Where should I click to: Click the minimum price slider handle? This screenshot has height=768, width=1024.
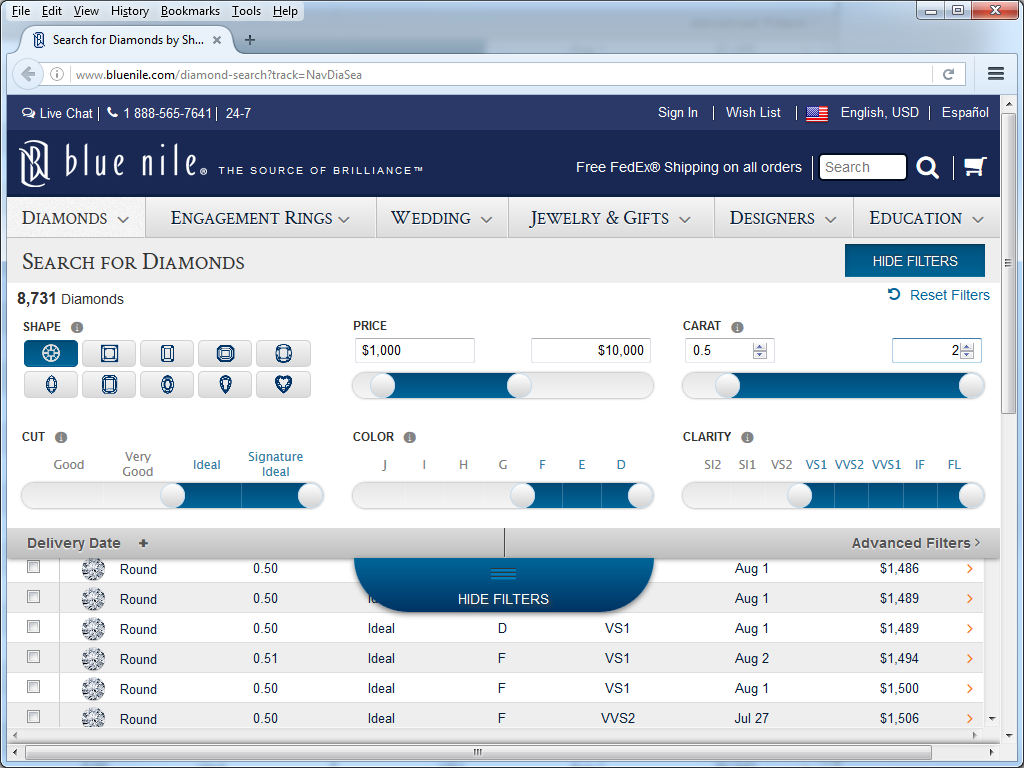pyautogui.click(x=383, y=385)
